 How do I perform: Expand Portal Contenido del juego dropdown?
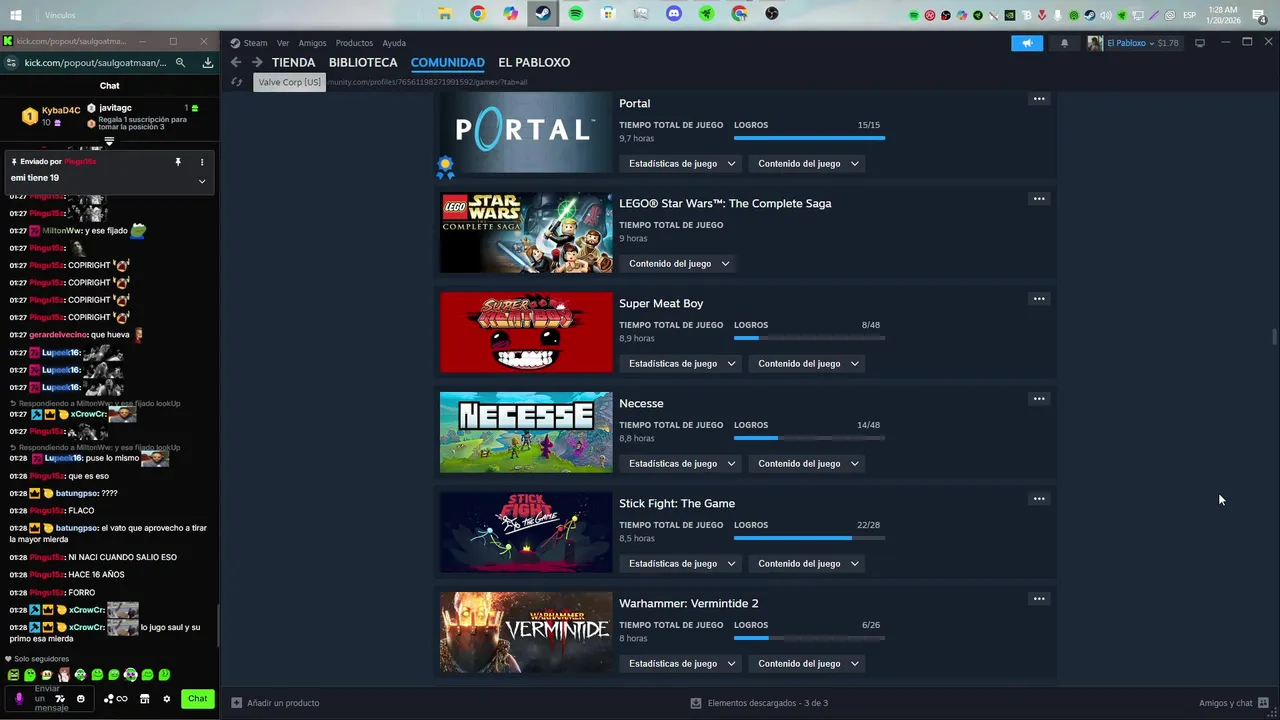pos(808,163)
